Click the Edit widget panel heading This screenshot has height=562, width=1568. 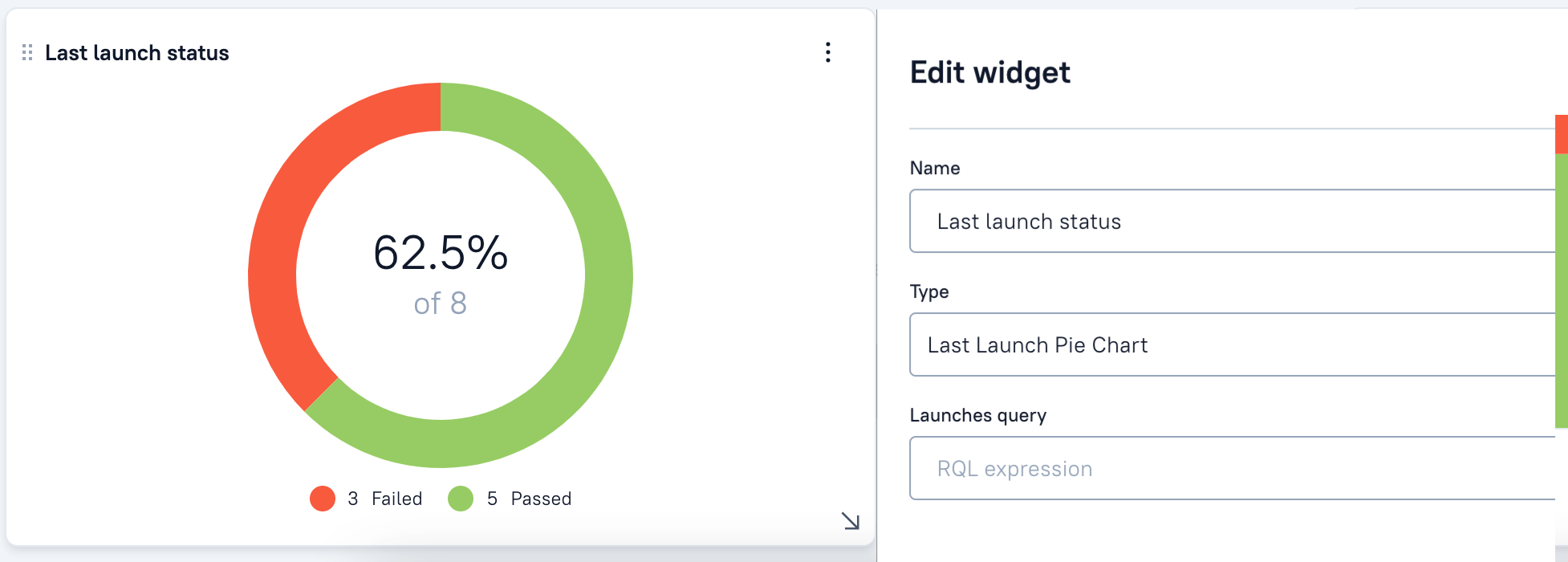(989, 72)
